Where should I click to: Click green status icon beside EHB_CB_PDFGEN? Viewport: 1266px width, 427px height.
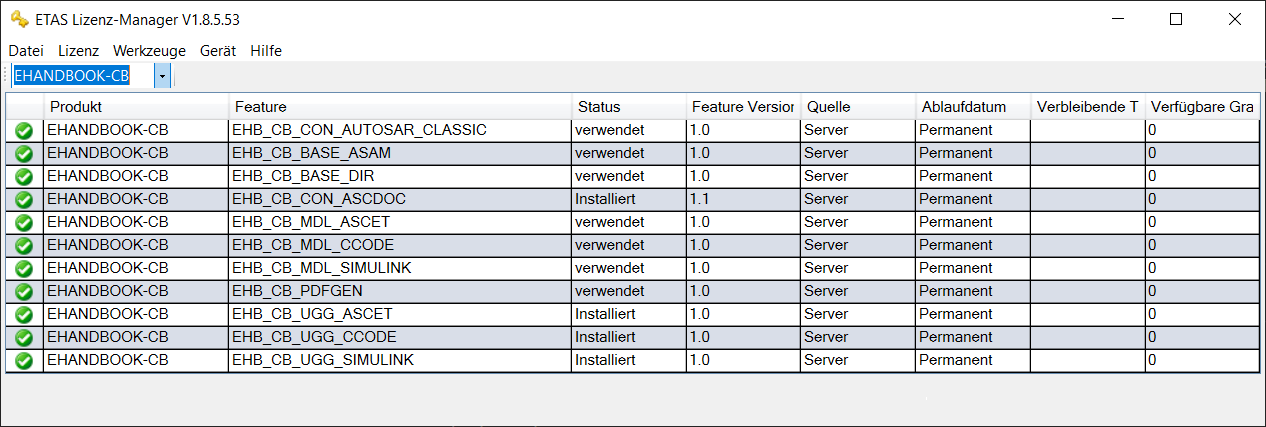click(x=24, y=291)
